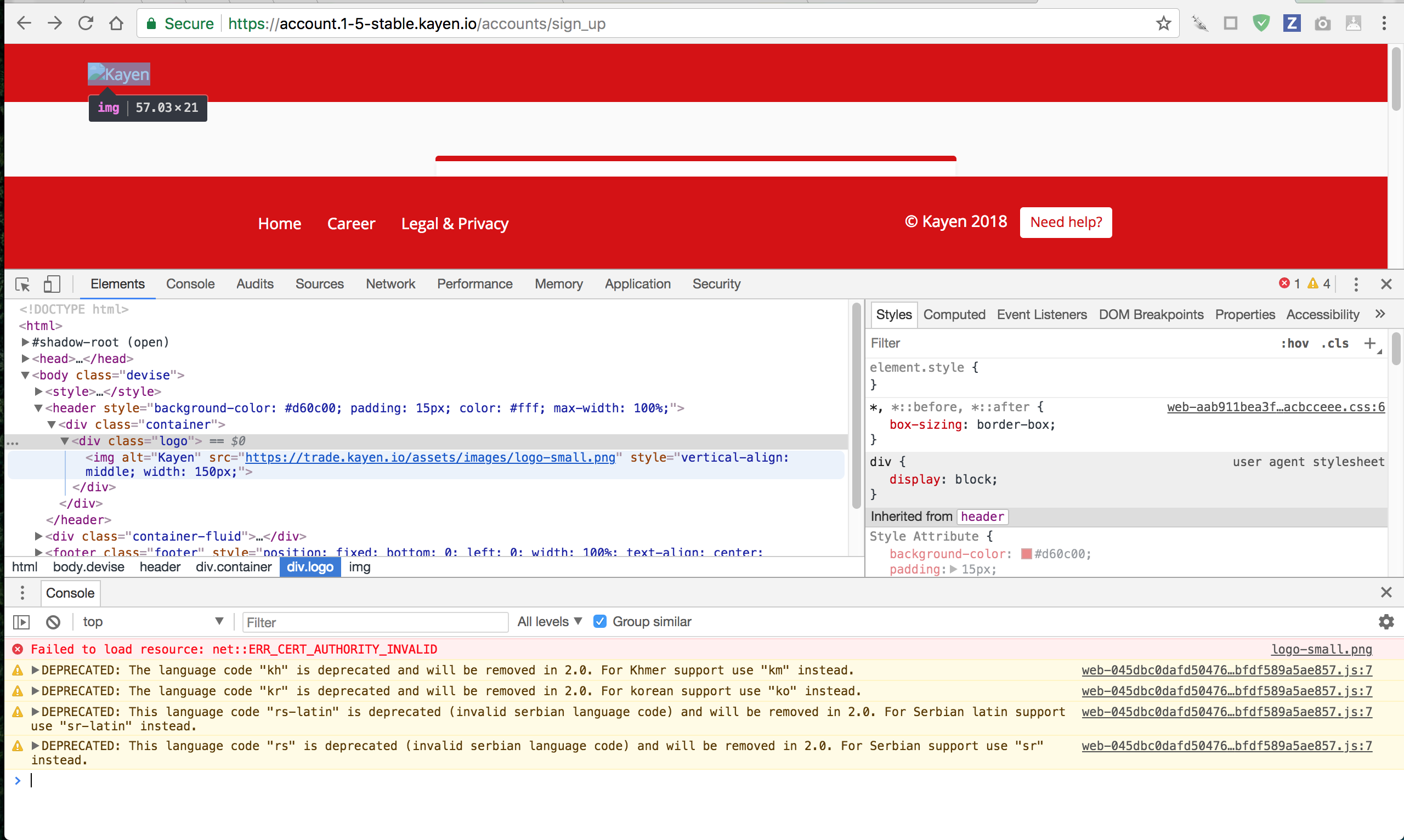The height and width of the screenshot is (840, 1404).
Task: Toggle .cls element classes panel
Action: (1335, 343)
